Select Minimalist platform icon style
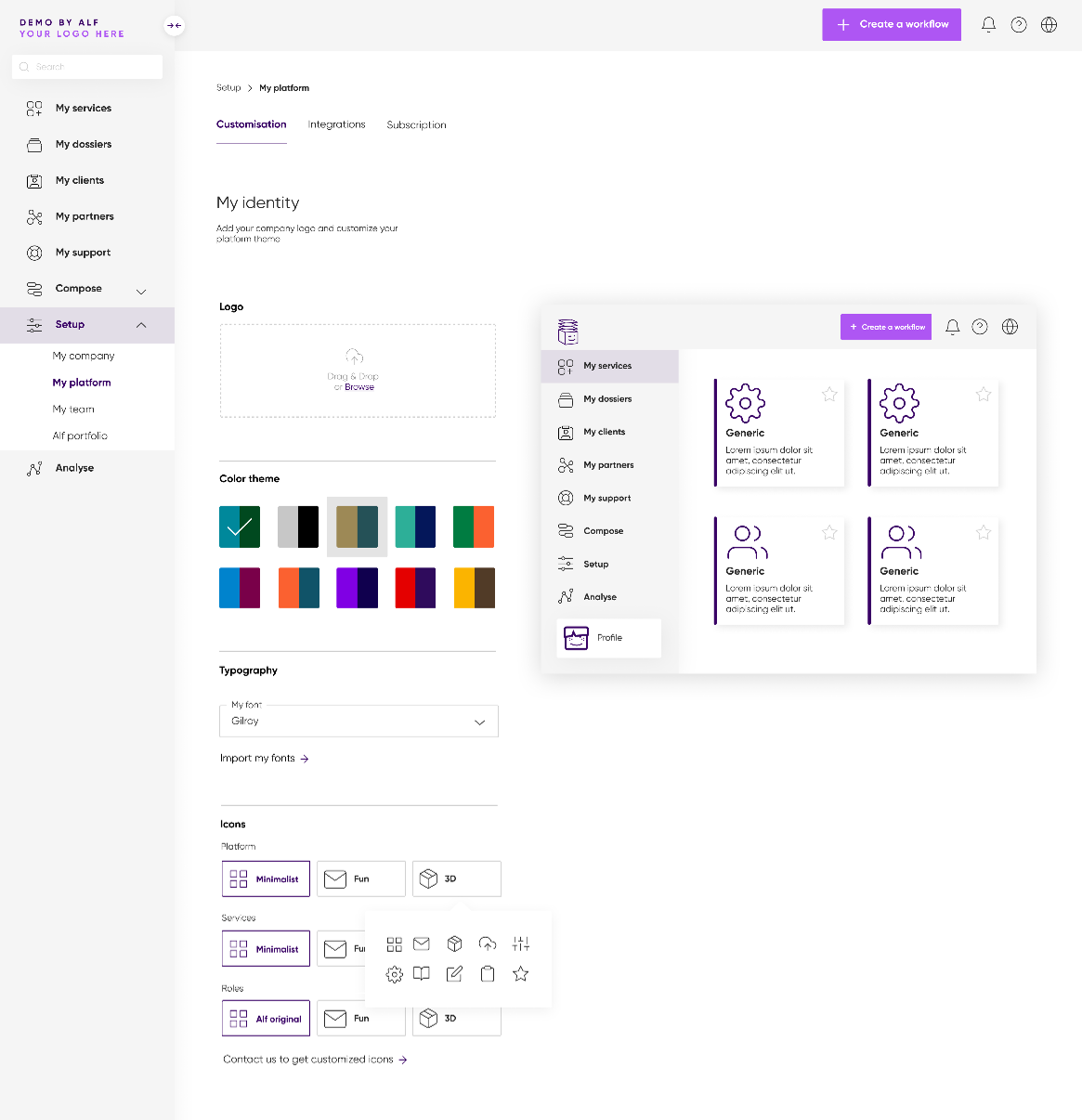Viewport: 1082px width, 1120px height. (x=266, y=879)
